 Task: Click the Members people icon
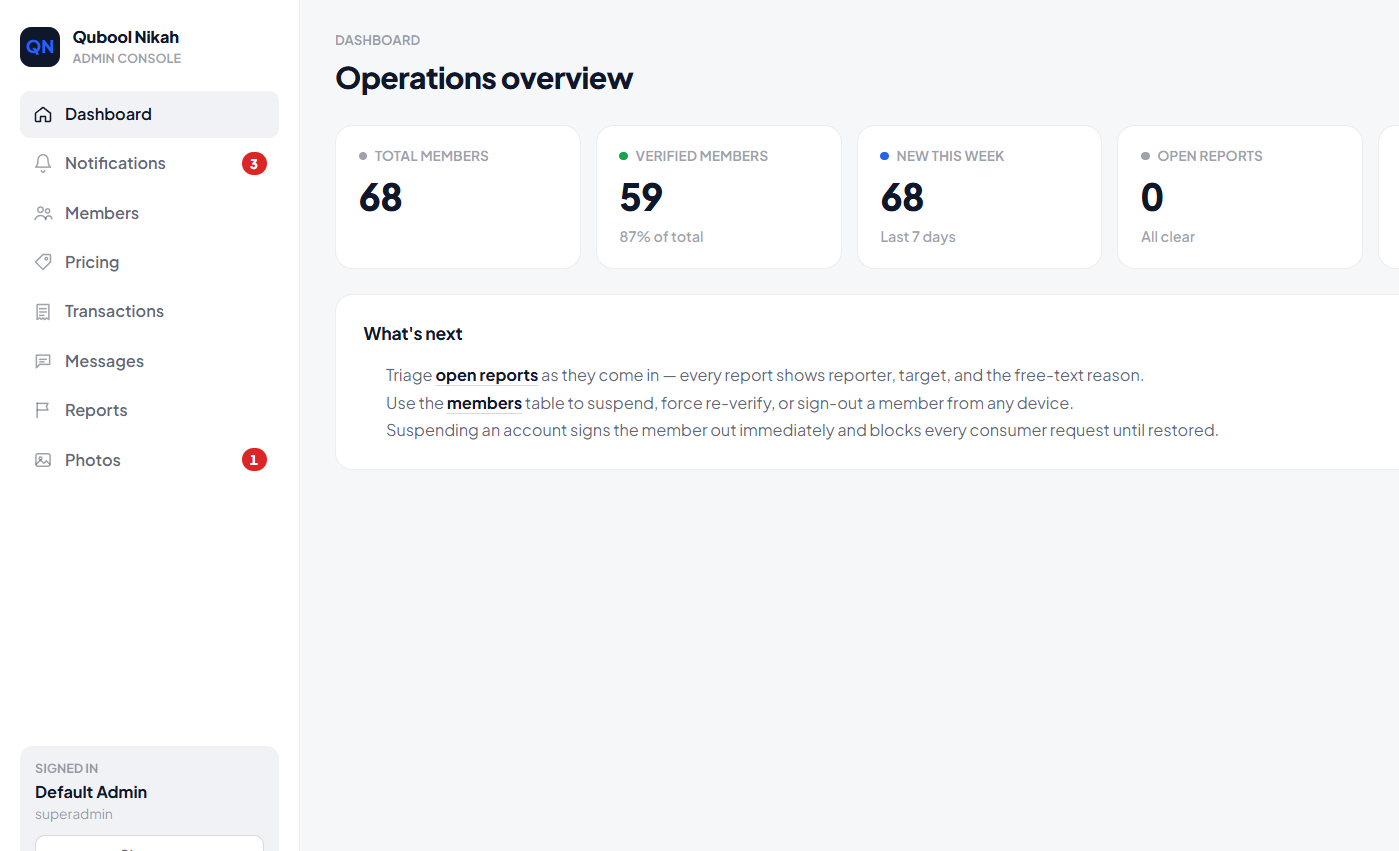click(43, 213)
